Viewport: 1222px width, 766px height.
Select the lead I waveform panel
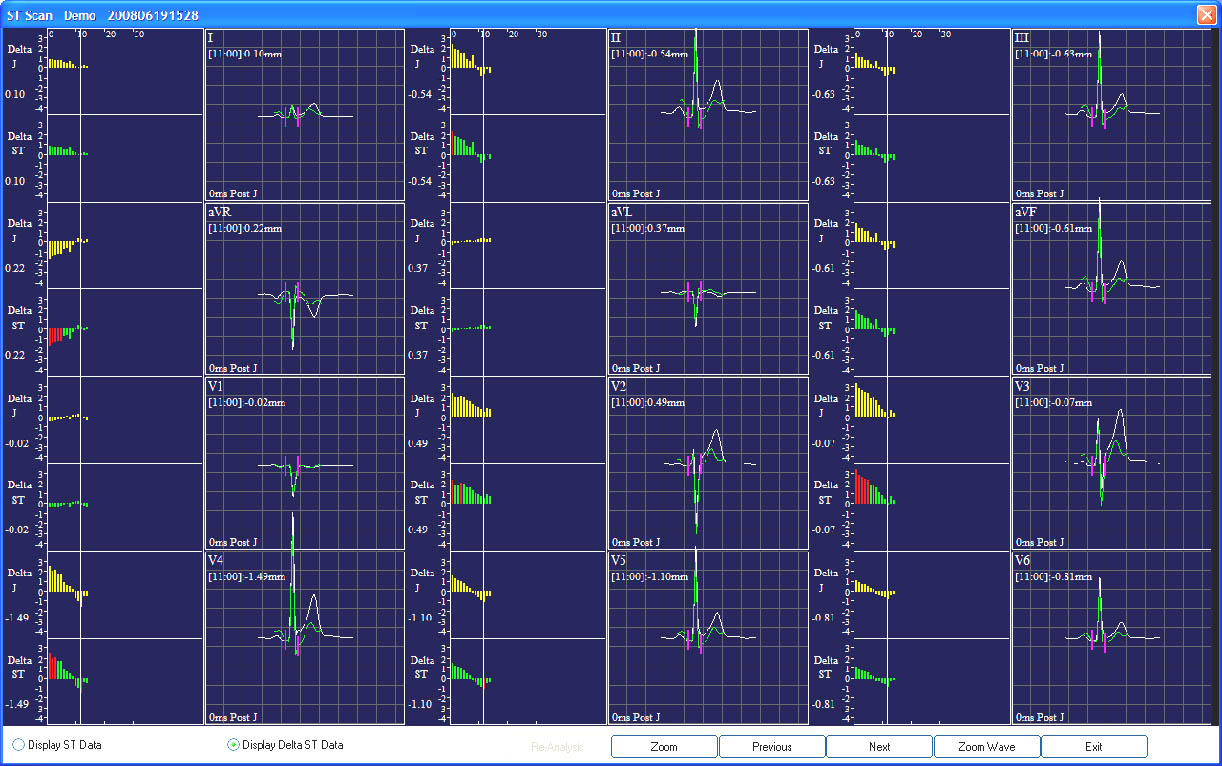[x=305, y=115]
